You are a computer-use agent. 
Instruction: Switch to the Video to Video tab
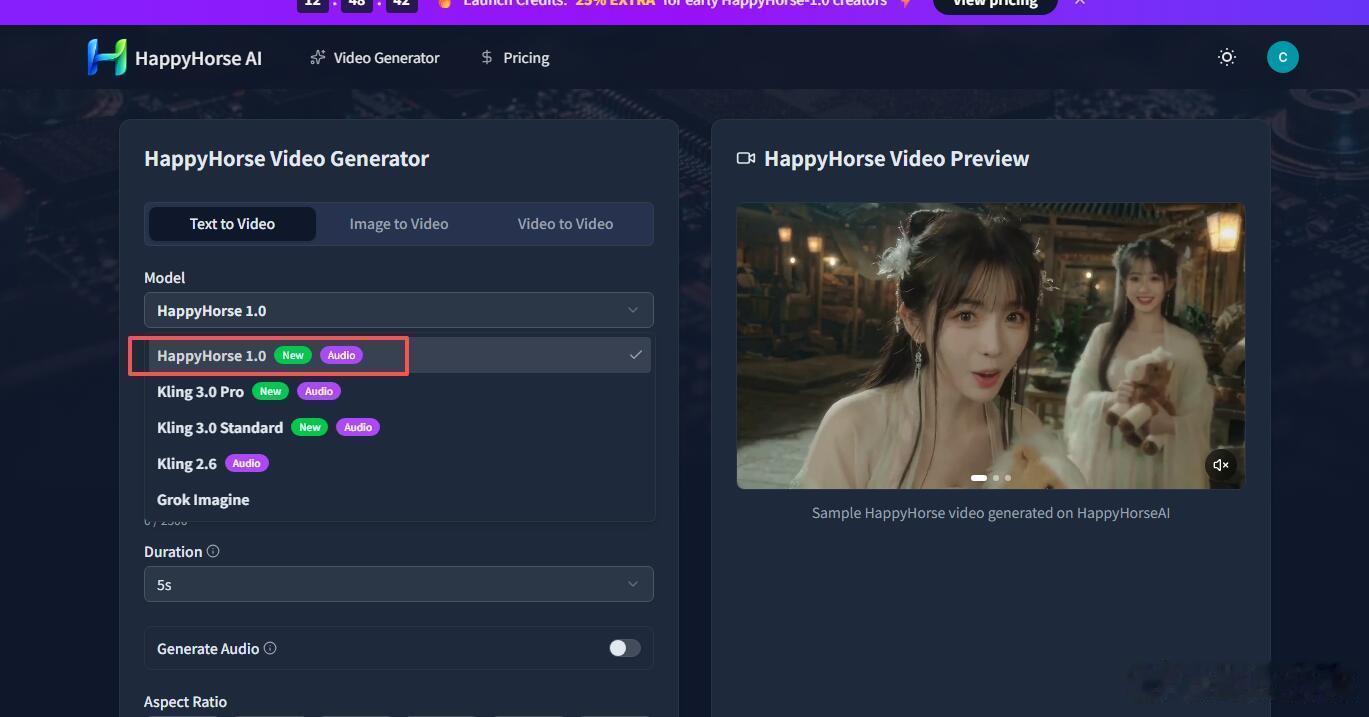(564, 223)
